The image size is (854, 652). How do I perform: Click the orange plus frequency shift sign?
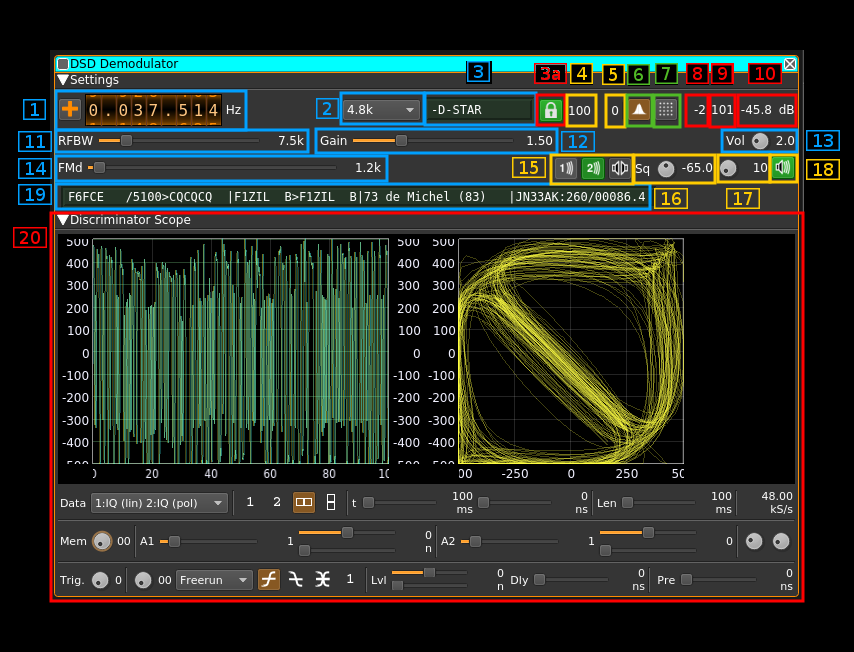point(70,109)
